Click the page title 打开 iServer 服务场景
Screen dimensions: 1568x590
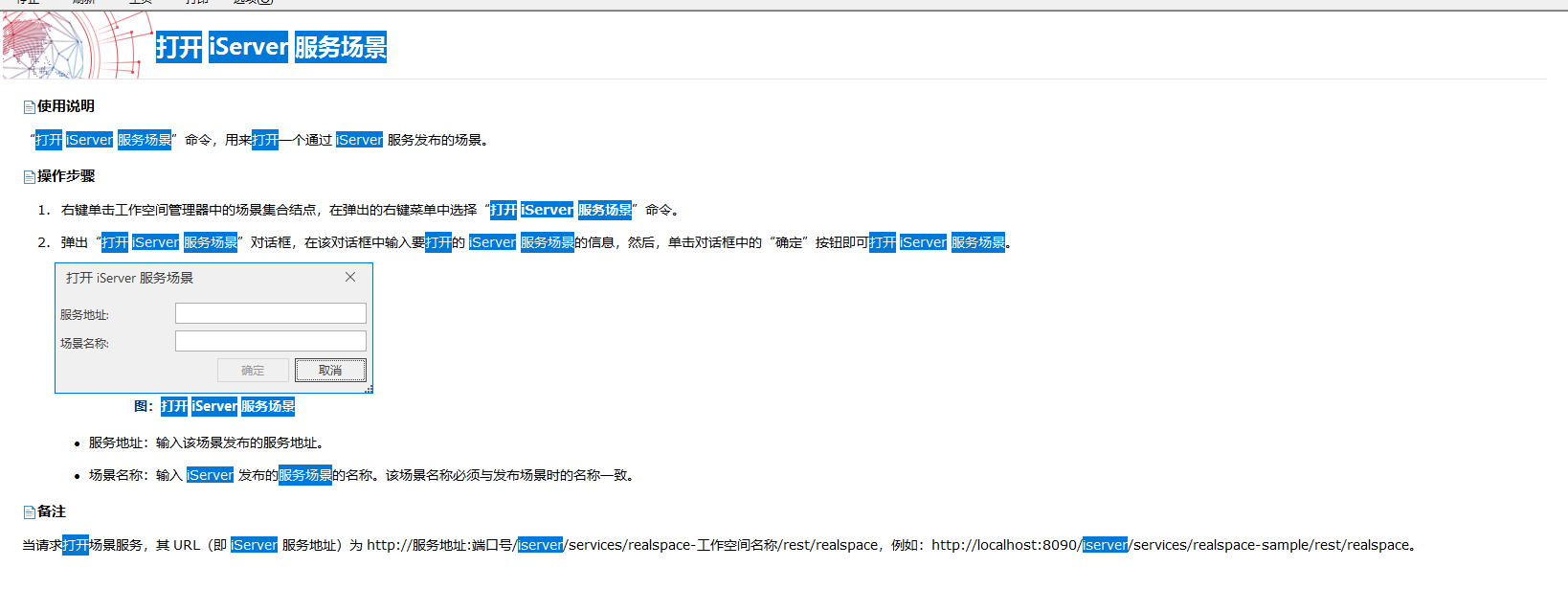pyautogui.click(x=271, y=47)
